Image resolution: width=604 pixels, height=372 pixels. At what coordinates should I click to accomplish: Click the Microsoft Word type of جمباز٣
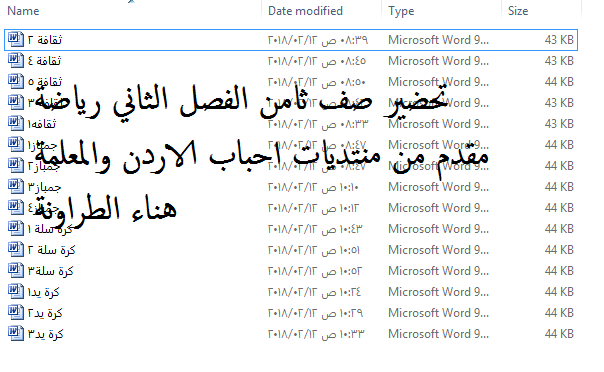pos(438,187)
